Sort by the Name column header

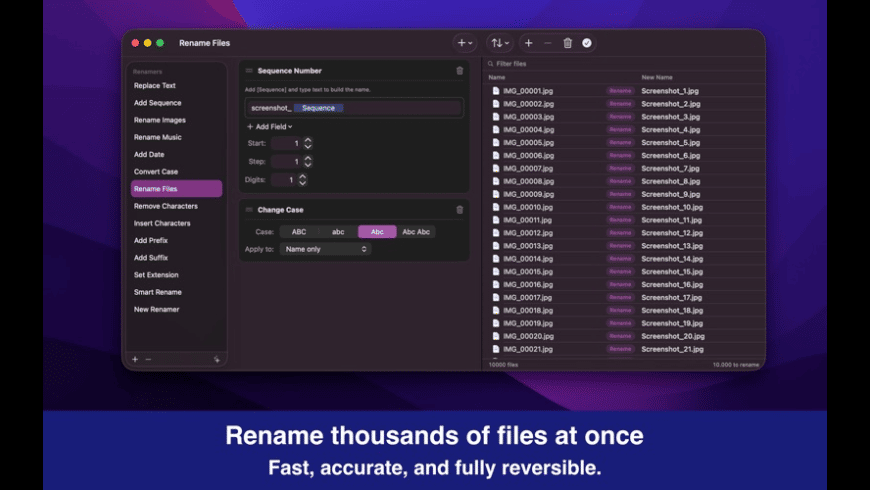[x=497, y=77]
